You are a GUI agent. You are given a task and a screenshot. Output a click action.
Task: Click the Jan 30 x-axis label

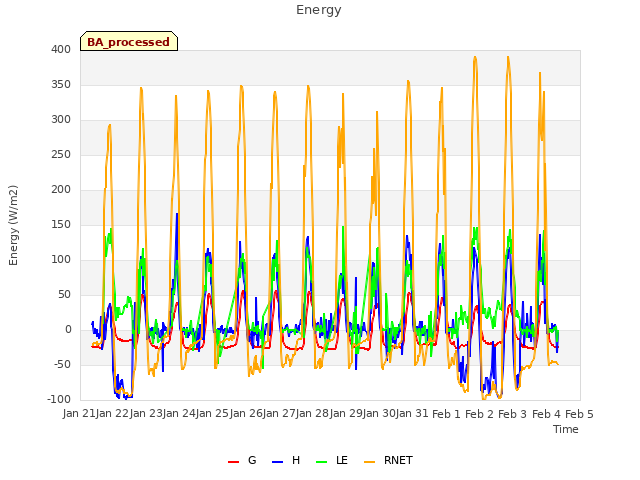379,414
